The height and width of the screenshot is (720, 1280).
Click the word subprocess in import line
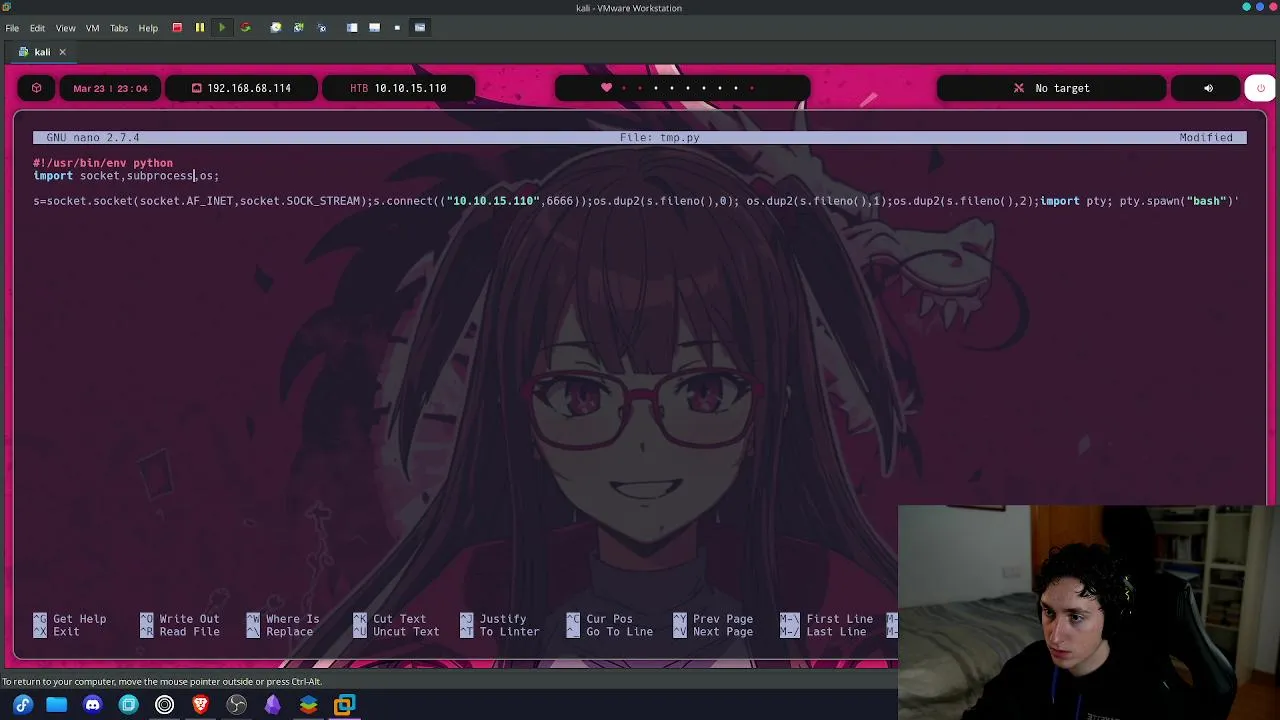[160, 176]
